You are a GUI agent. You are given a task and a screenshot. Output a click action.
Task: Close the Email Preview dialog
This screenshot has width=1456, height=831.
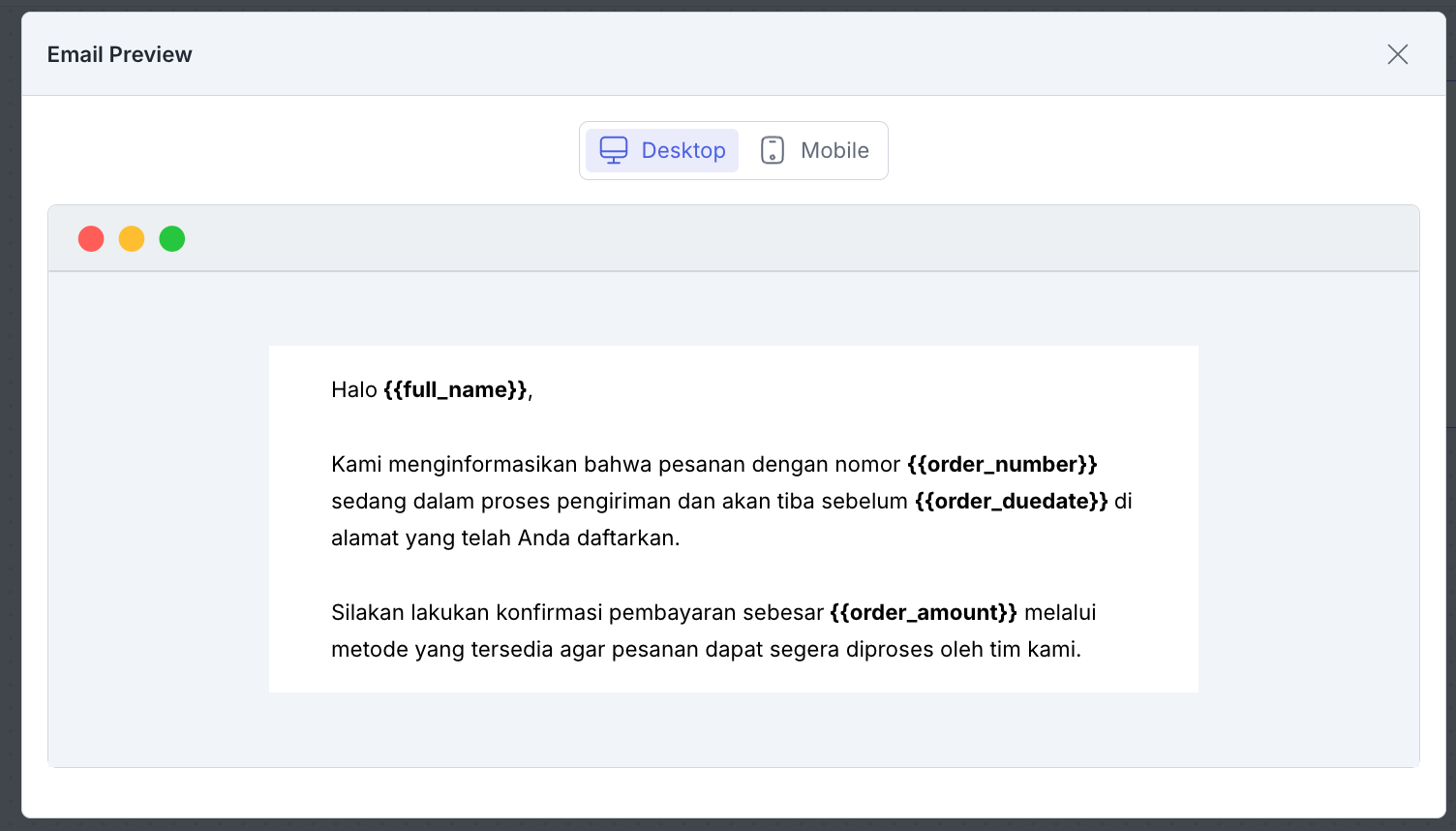tap(1397, 54)
